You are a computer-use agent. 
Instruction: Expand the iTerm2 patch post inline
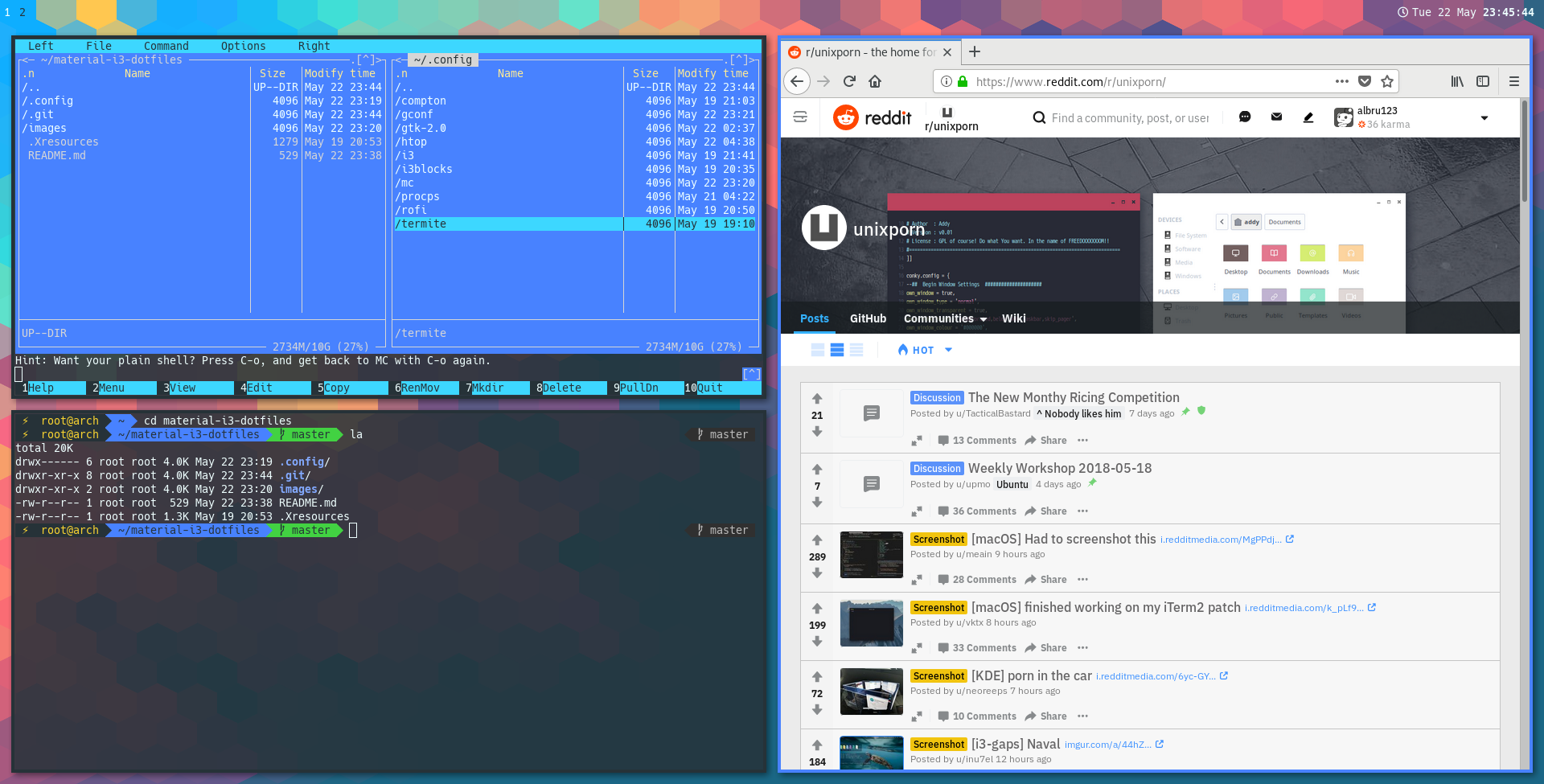coord(917,648)
